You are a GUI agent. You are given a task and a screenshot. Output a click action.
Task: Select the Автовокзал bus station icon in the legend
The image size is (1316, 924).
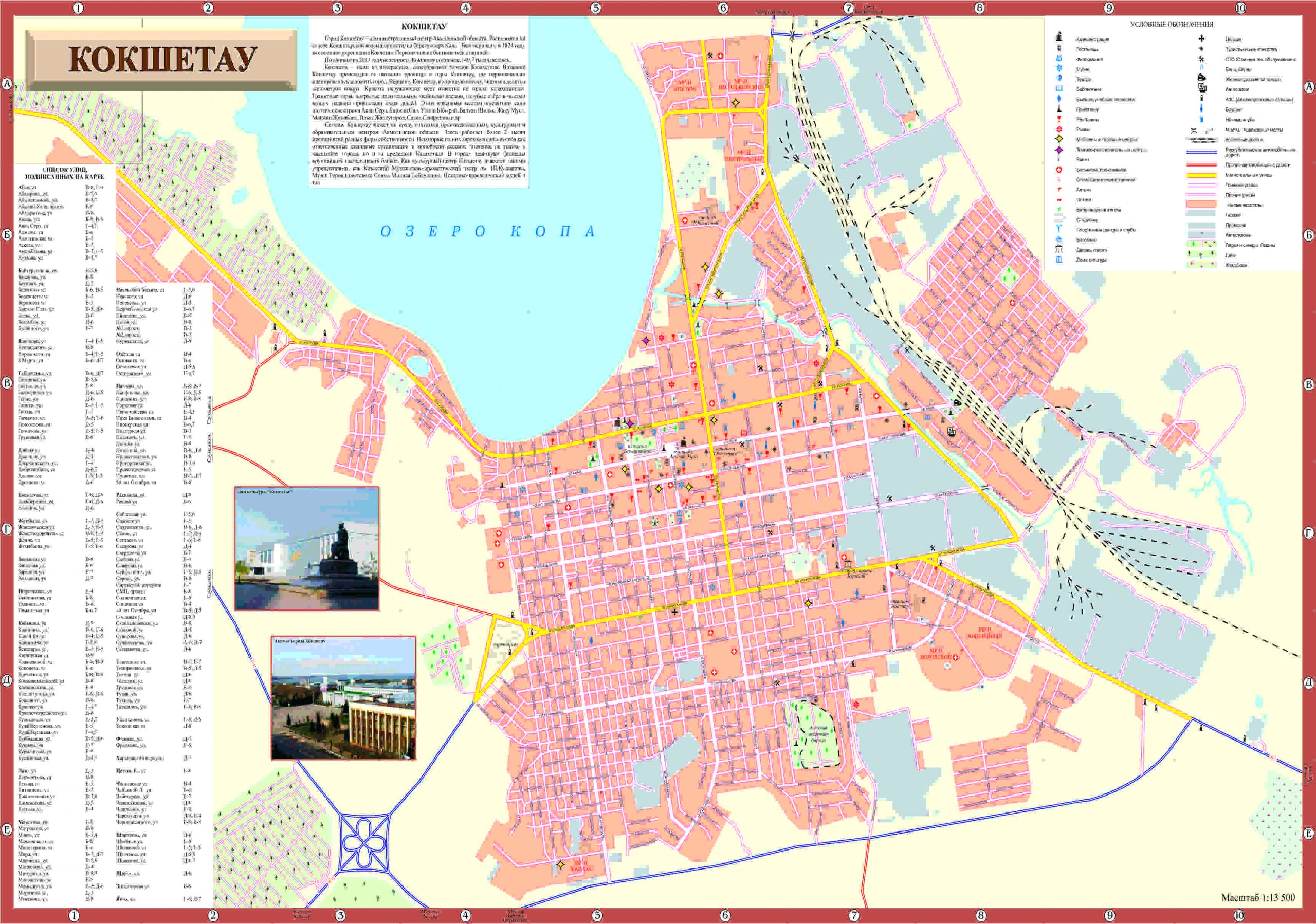coord(1202,88)
